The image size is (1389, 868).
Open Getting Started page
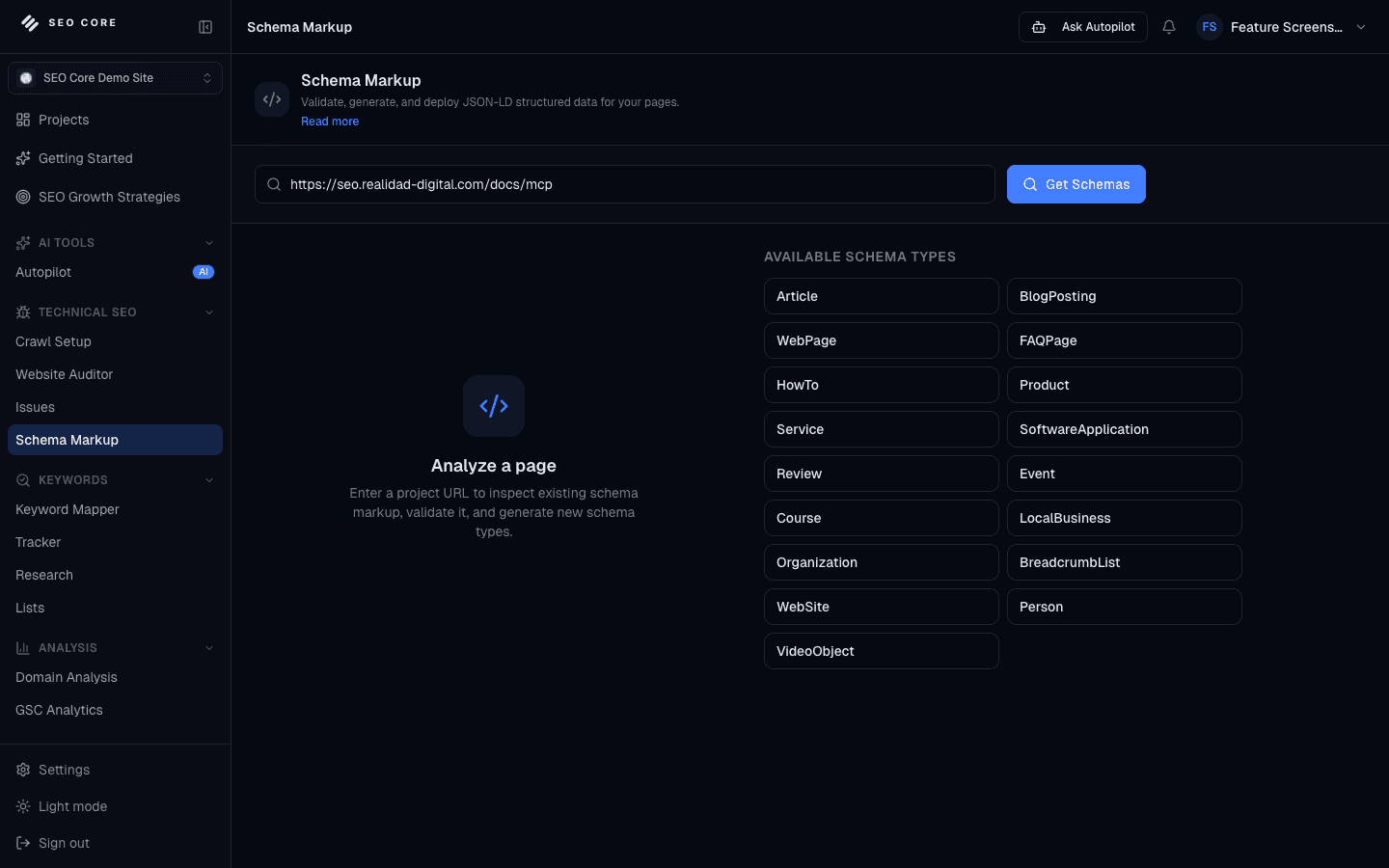tap(115, 158)
